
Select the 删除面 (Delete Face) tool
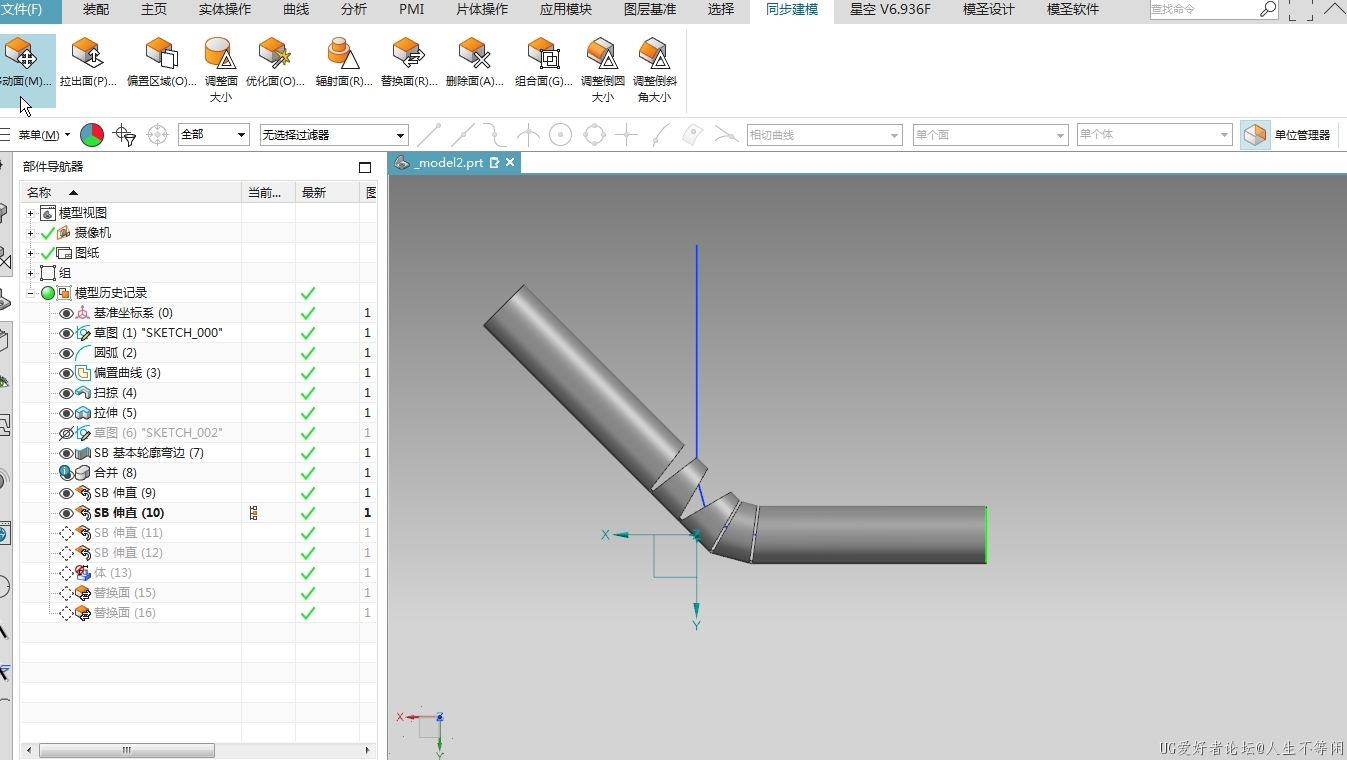pos(474,64)
